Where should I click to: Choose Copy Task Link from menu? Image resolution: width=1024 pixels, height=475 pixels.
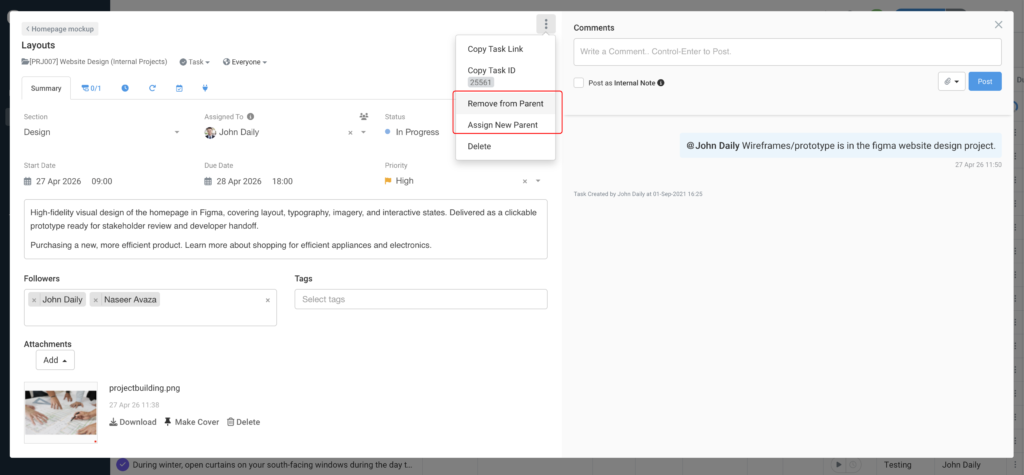[495, 49]
